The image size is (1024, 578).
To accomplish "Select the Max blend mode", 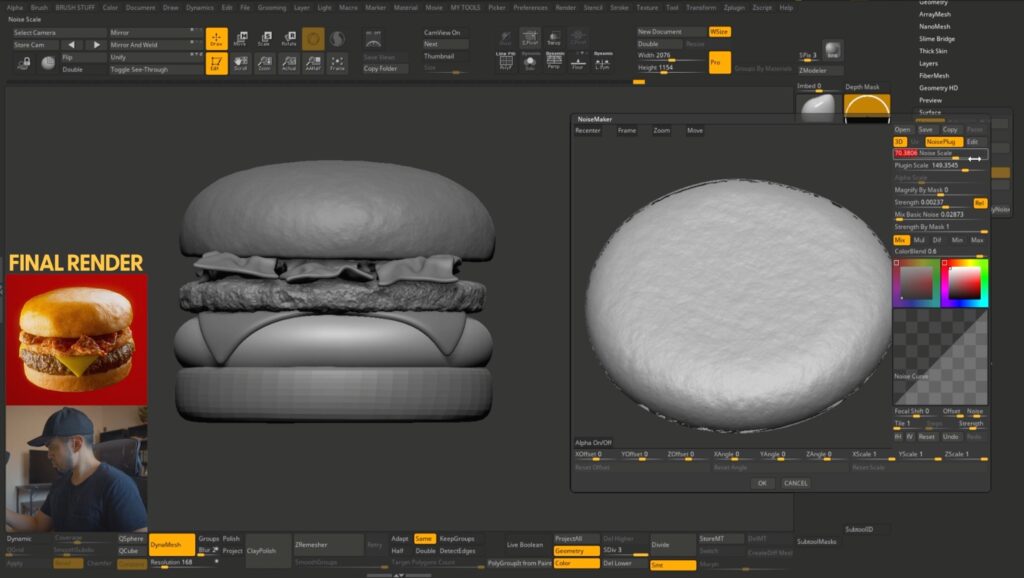I will pyautogui.click(x=977, y=240).
